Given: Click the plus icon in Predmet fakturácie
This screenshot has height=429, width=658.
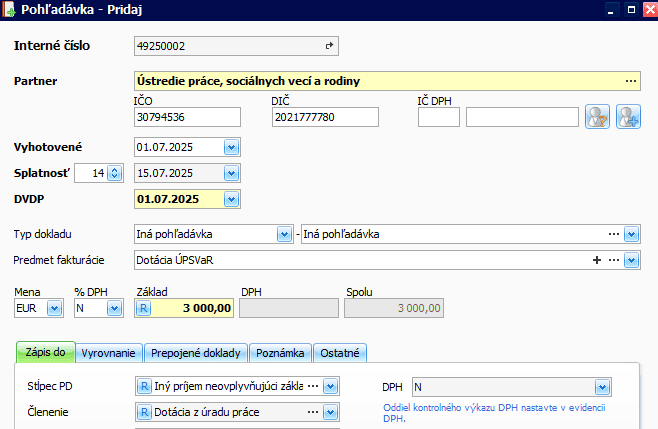Looking at the screenshot, I should tap(597, 260).
